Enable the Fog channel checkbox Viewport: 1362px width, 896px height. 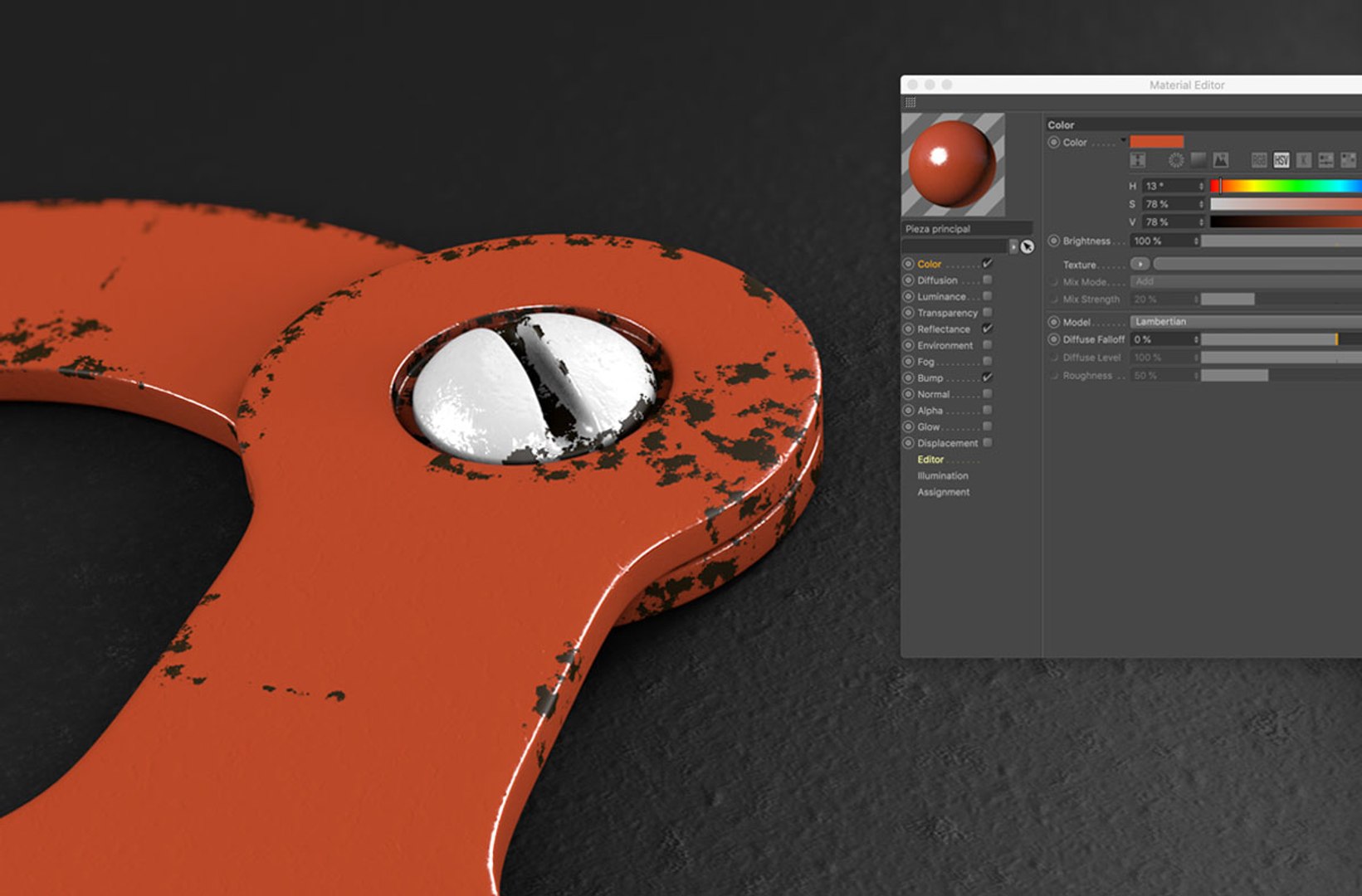[x=988, y=361]
